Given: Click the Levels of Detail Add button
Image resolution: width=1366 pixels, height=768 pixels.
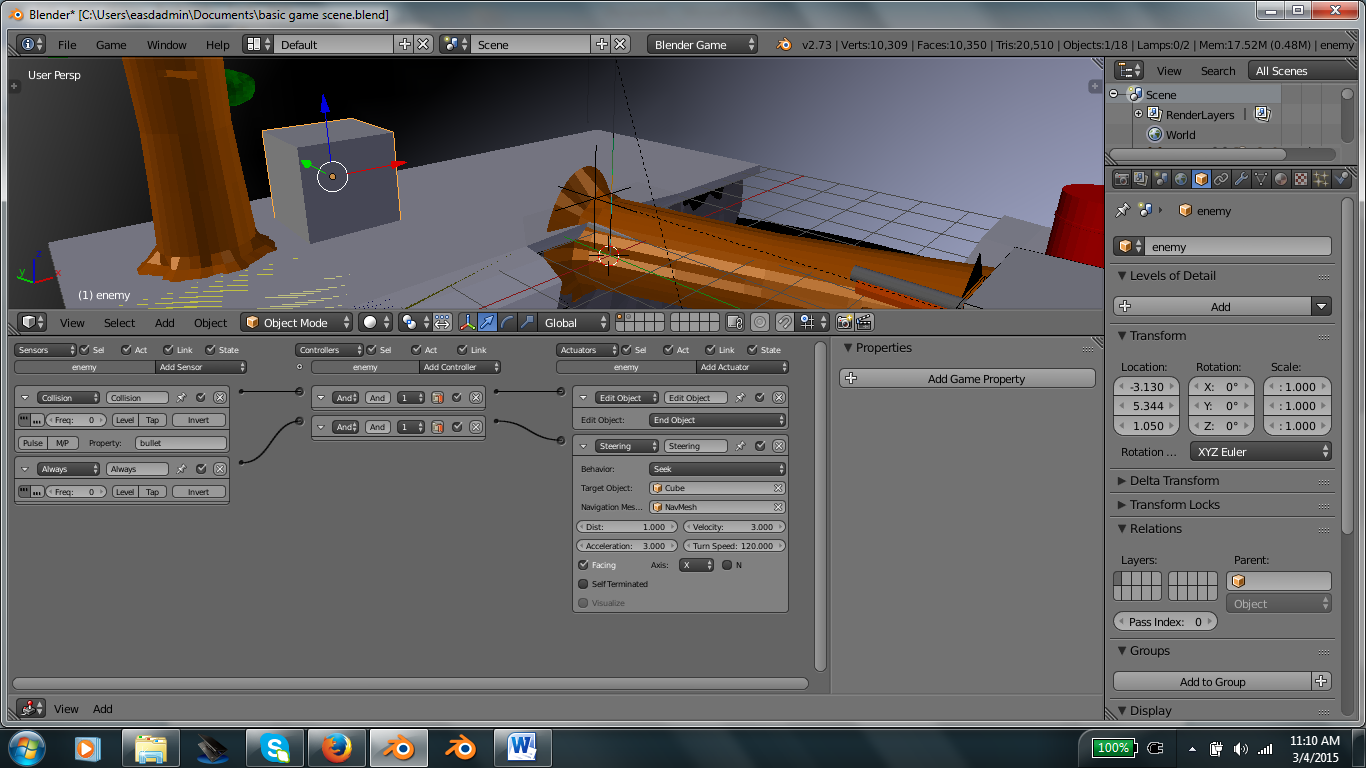Looking at the screenshot, I should tap(1212, 307).
